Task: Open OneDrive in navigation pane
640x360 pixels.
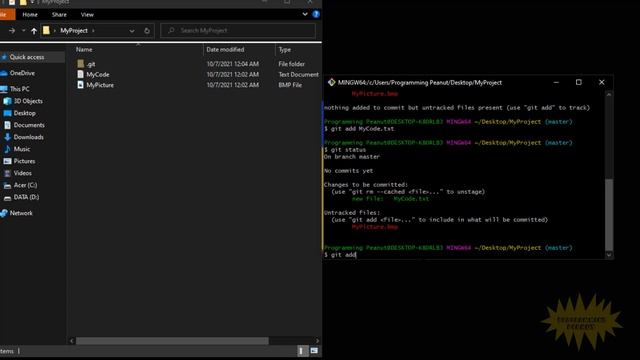Action: pyautogui.click(x=22, y=73)
